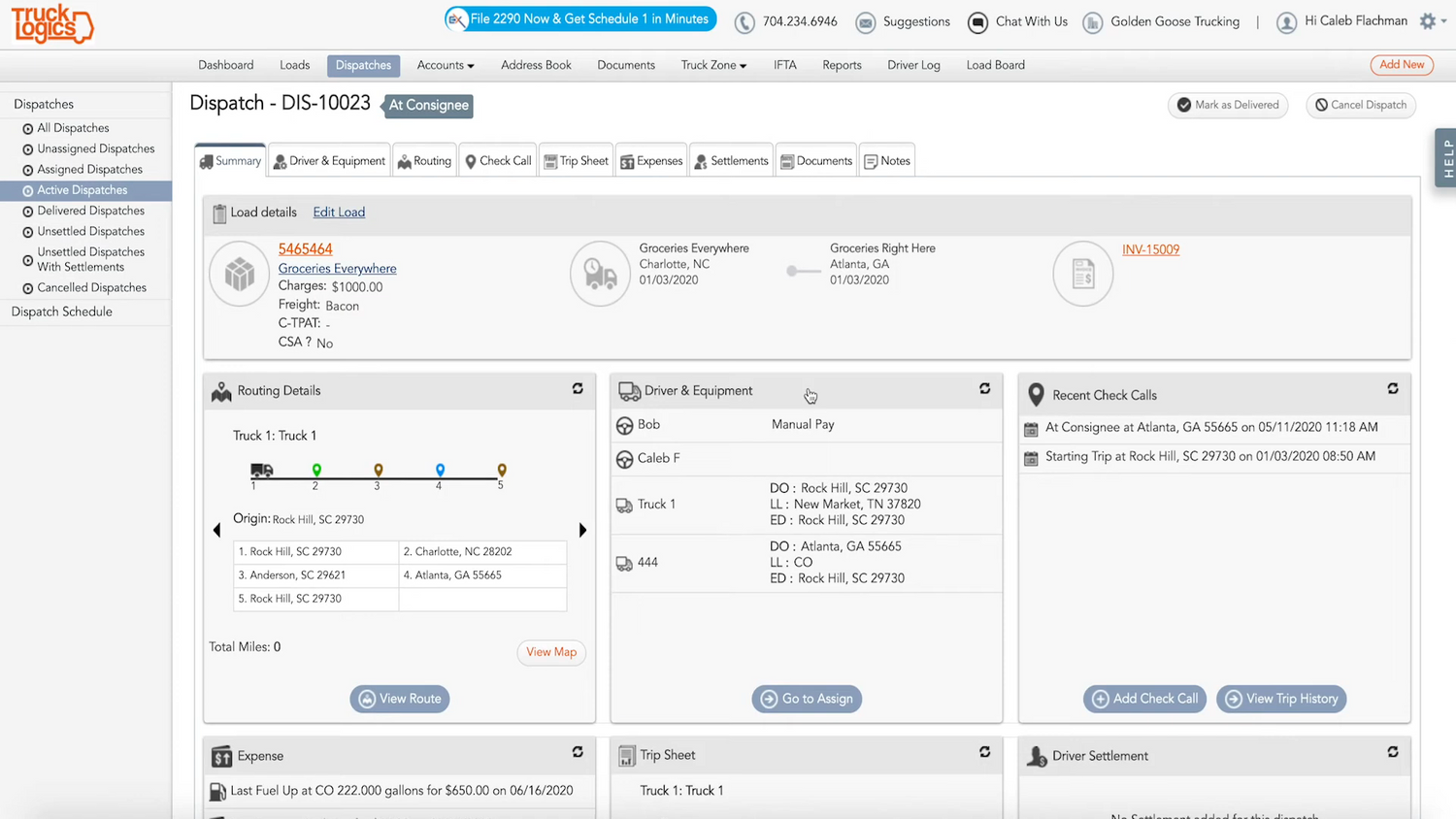Refresh the Expense panel

(578, 752)
